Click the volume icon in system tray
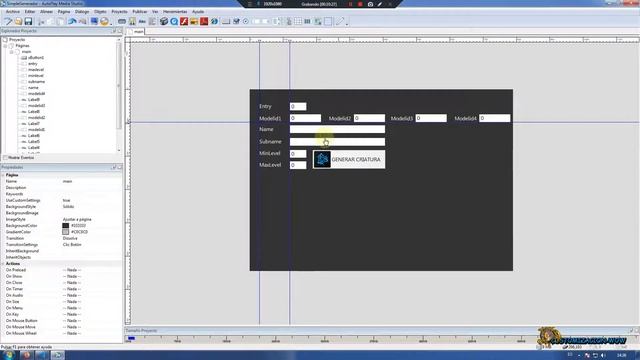The image size is (640, 360). coord(603,356)
